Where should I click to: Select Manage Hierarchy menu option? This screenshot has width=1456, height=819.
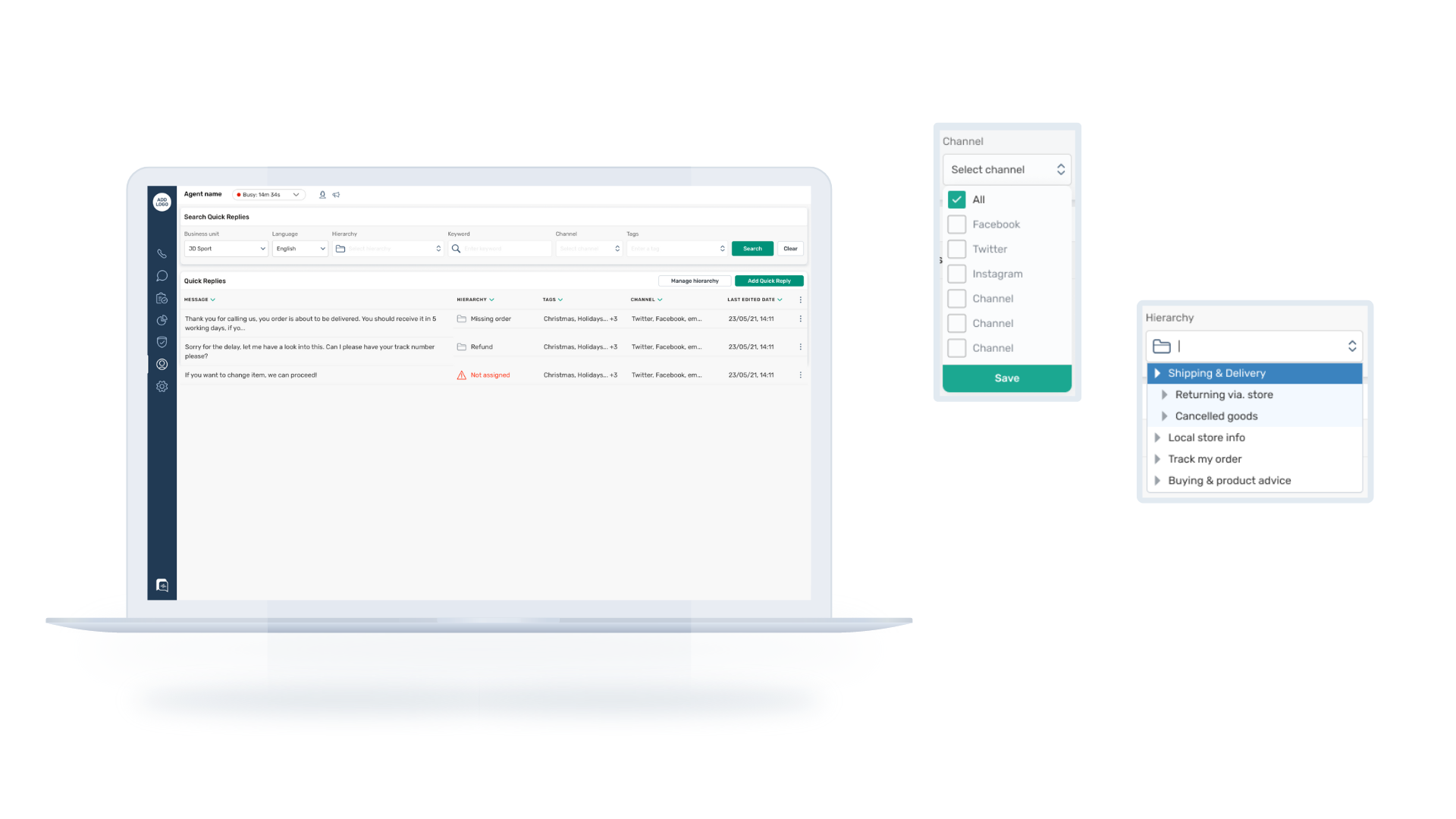pos(694,281)
